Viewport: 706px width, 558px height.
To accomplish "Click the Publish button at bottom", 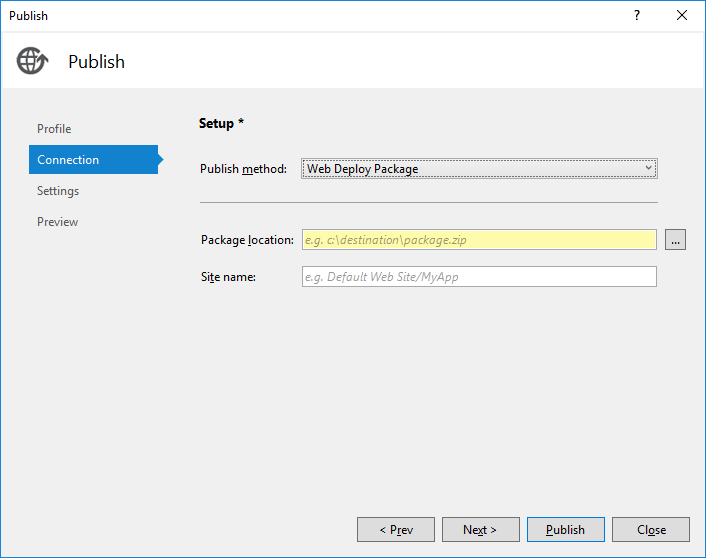I will [x=565, y=530].
